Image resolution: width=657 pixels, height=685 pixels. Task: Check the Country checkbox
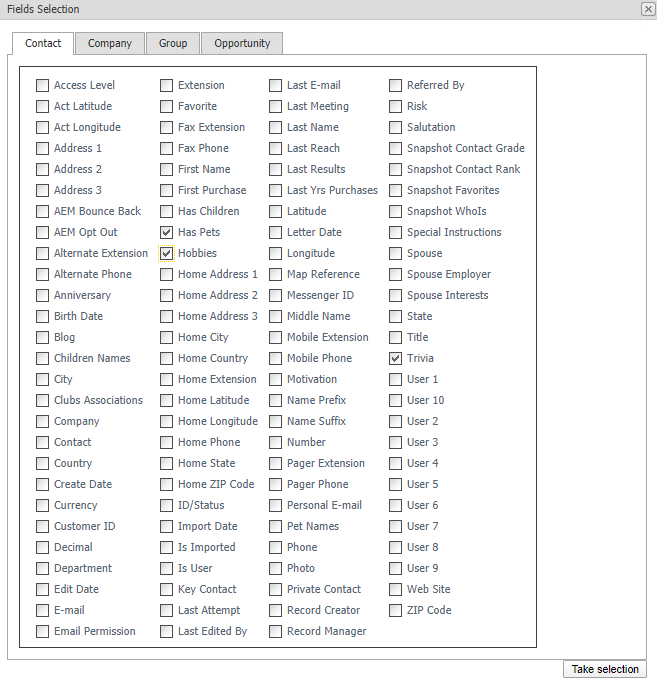point(42,463)
